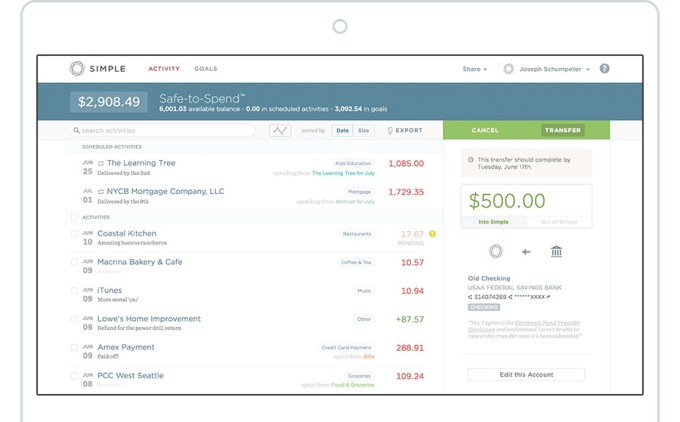Open the Food & Groceries goal link
Viewport: 680px width, 422px height.
pos(353,385)
